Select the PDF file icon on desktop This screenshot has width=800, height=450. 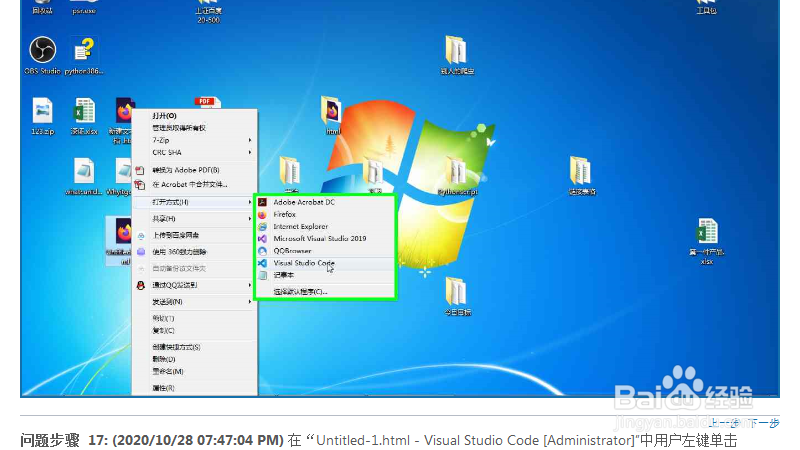(x=207, y=102)
